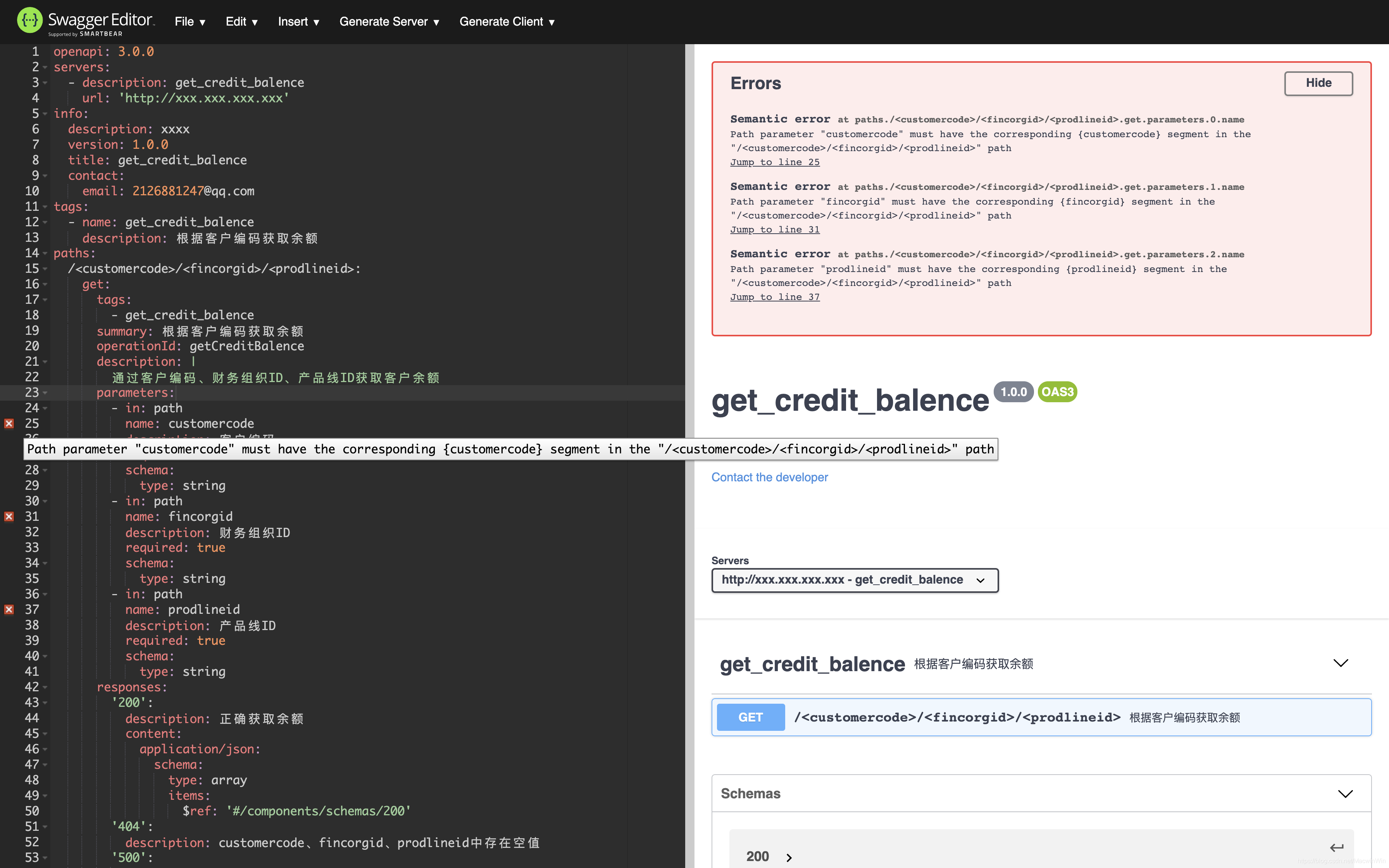Click the name: customercode line

[190, 424]
